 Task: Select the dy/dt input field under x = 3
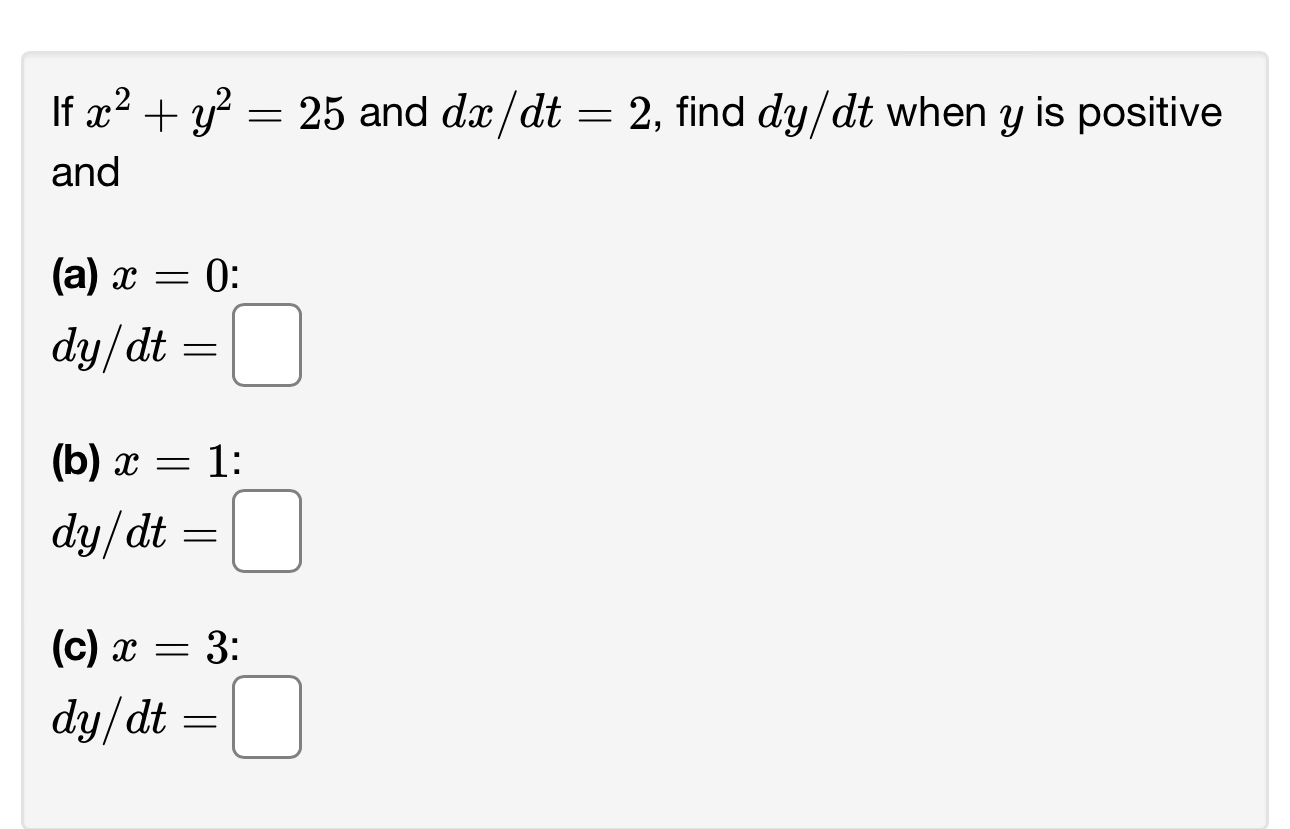tap(266, 716)
